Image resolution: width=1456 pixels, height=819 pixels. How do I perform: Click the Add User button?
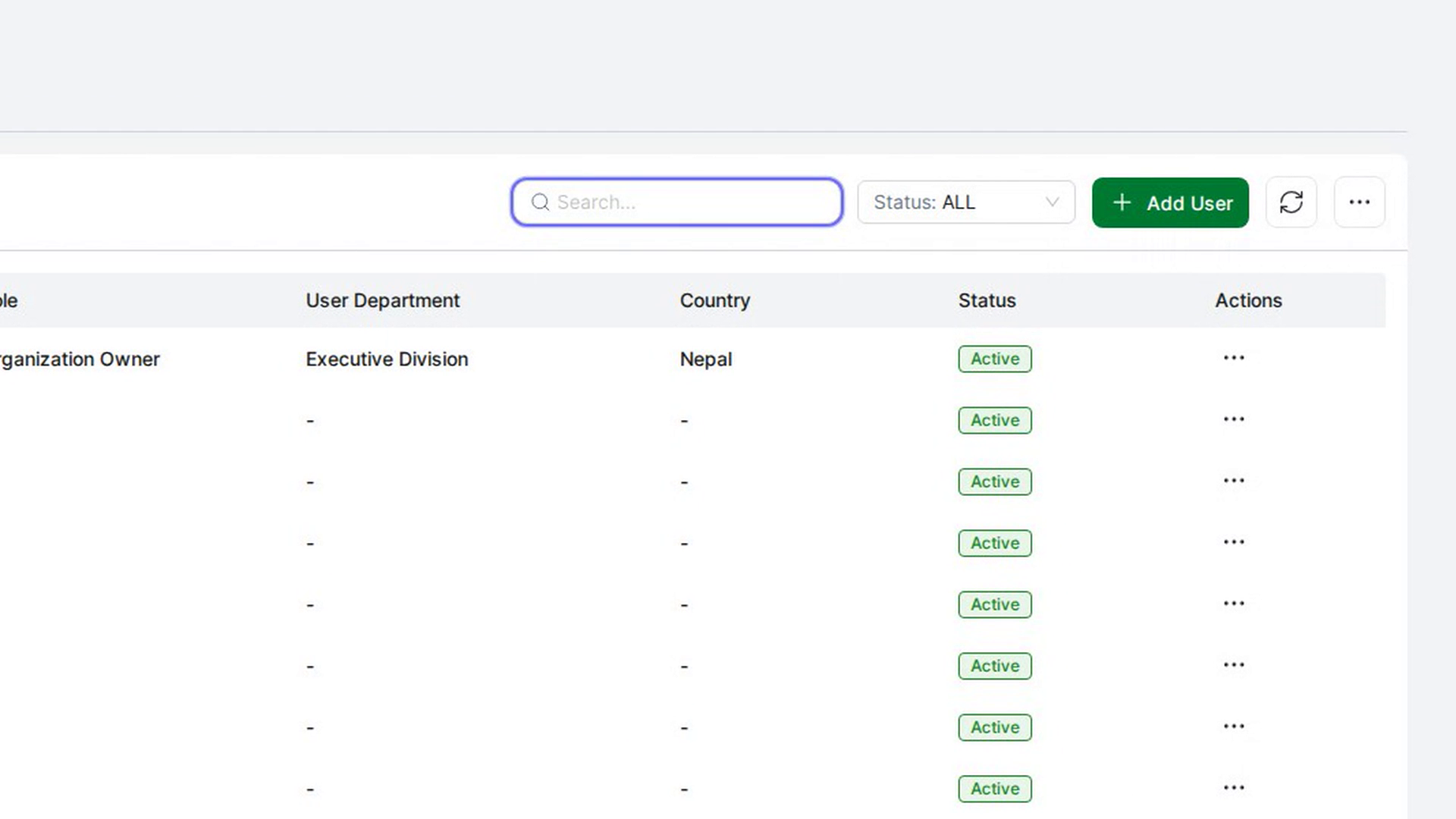coord(1170,202)
